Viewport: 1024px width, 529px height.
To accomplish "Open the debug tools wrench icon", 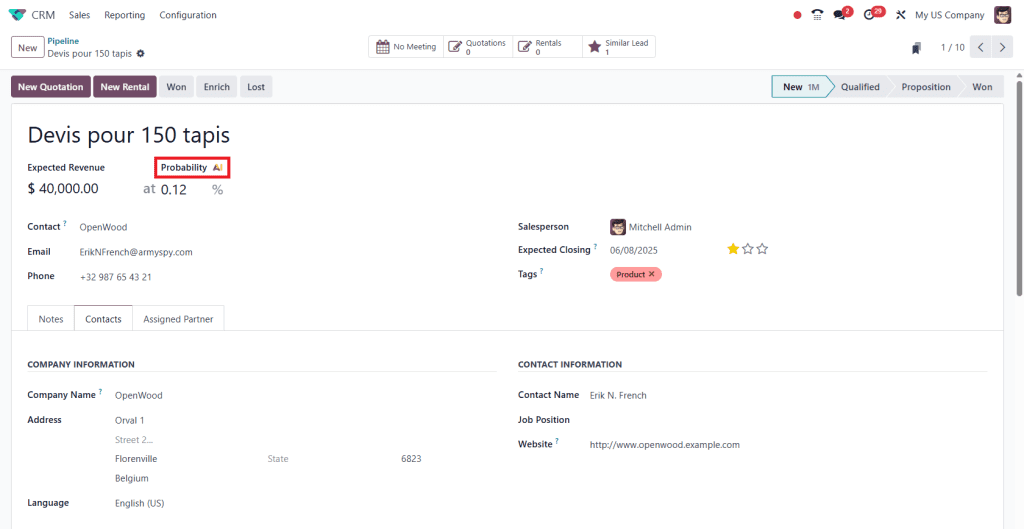I will click(900, 15).
